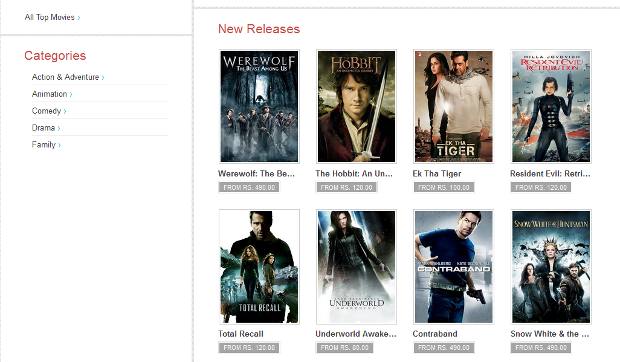Screen dimensions: 620x362
Task: Click the 'Resident Evil: Retri...' title
Action: pos(550,173)
